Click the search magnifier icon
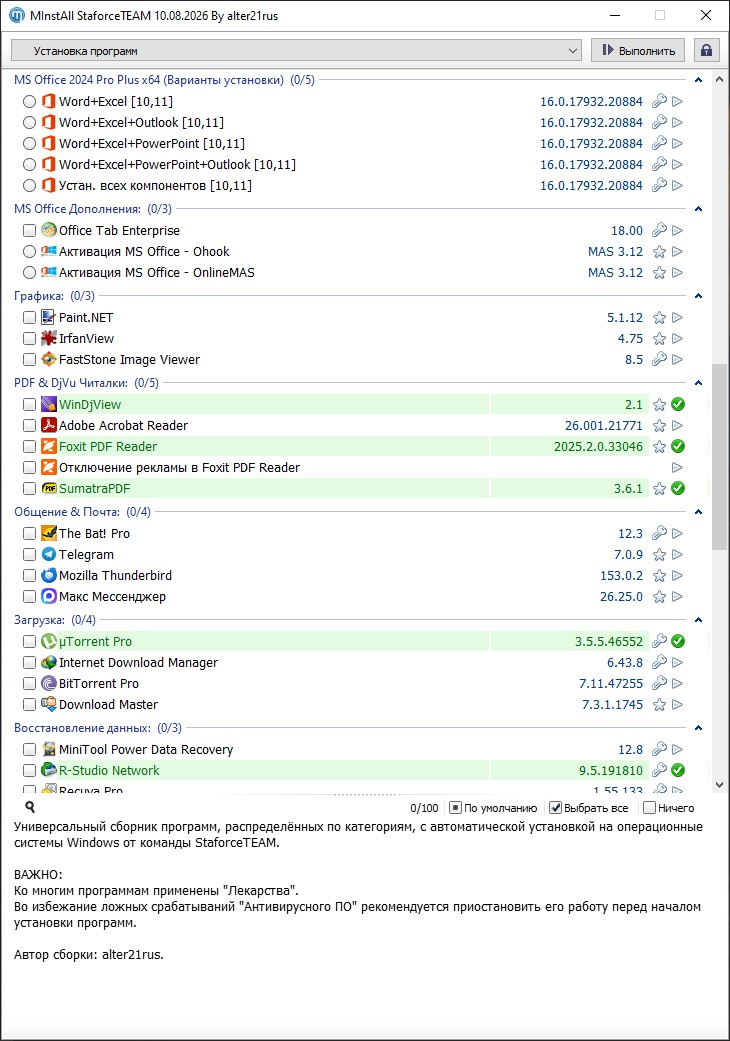This screenshot has width=730, height=1041. click(30, 807)
